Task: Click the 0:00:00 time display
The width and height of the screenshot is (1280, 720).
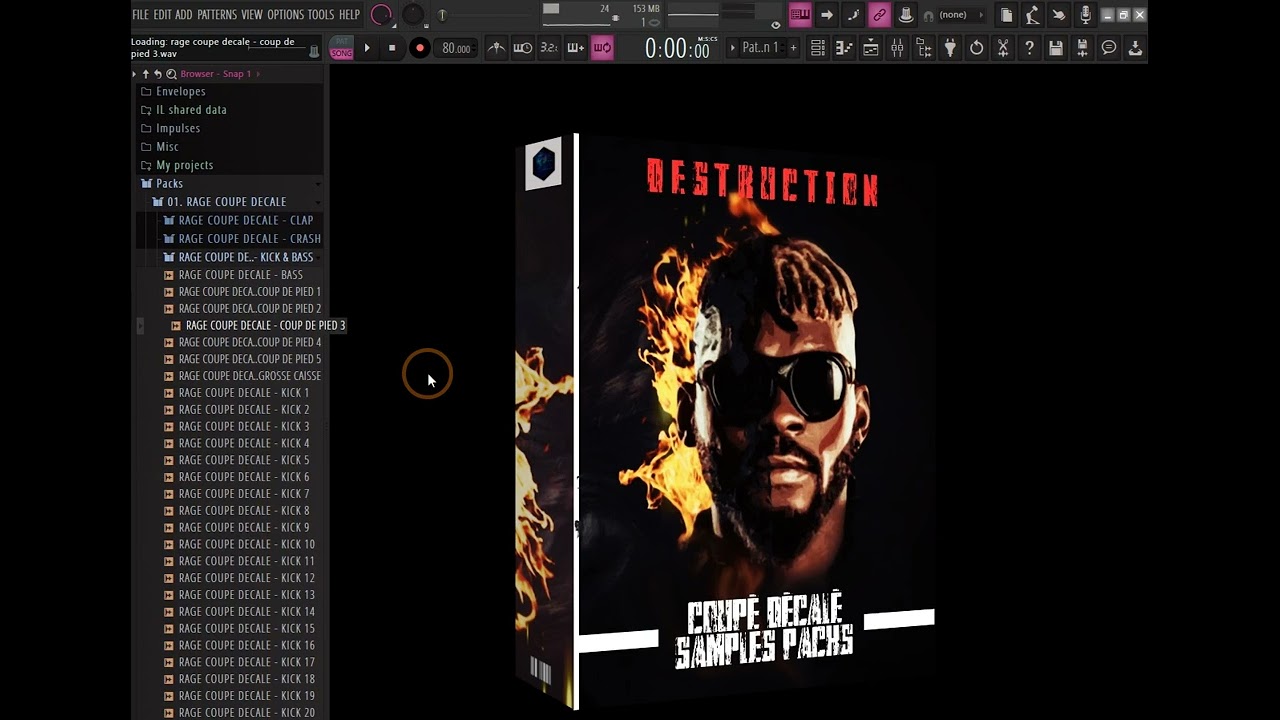Action: (x=677, y=48)
